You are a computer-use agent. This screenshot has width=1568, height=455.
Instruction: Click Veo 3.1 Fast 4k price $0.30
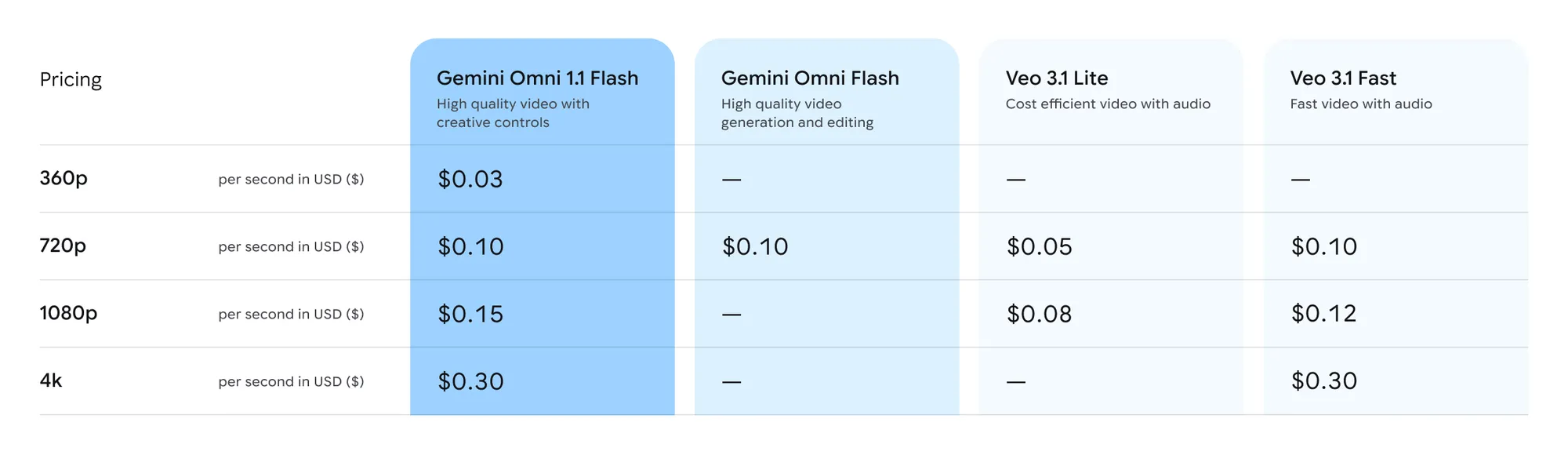1324,381
